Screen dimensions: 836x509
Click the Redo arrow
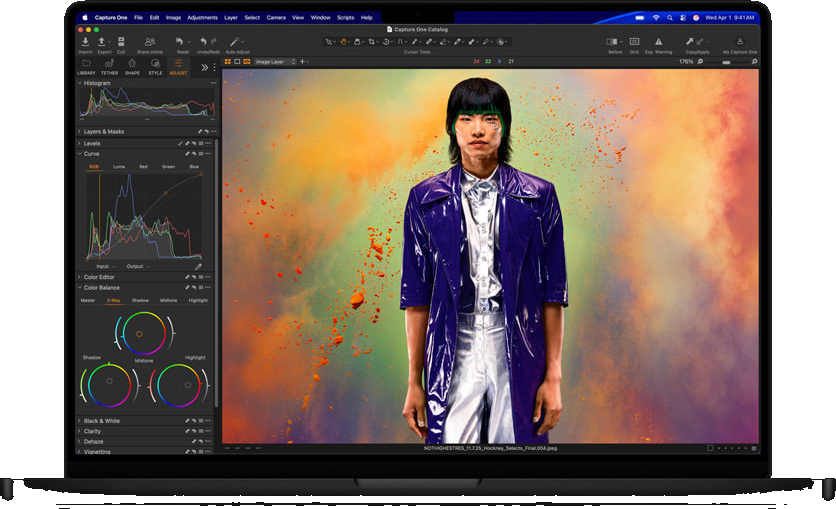coord(214,42)
